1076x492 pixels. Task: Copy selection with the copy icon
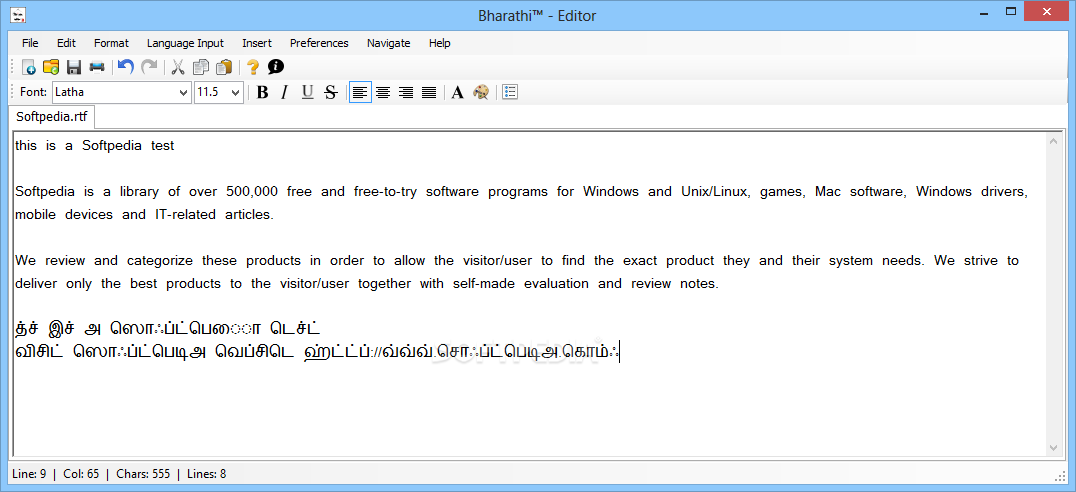coord(201,67)
